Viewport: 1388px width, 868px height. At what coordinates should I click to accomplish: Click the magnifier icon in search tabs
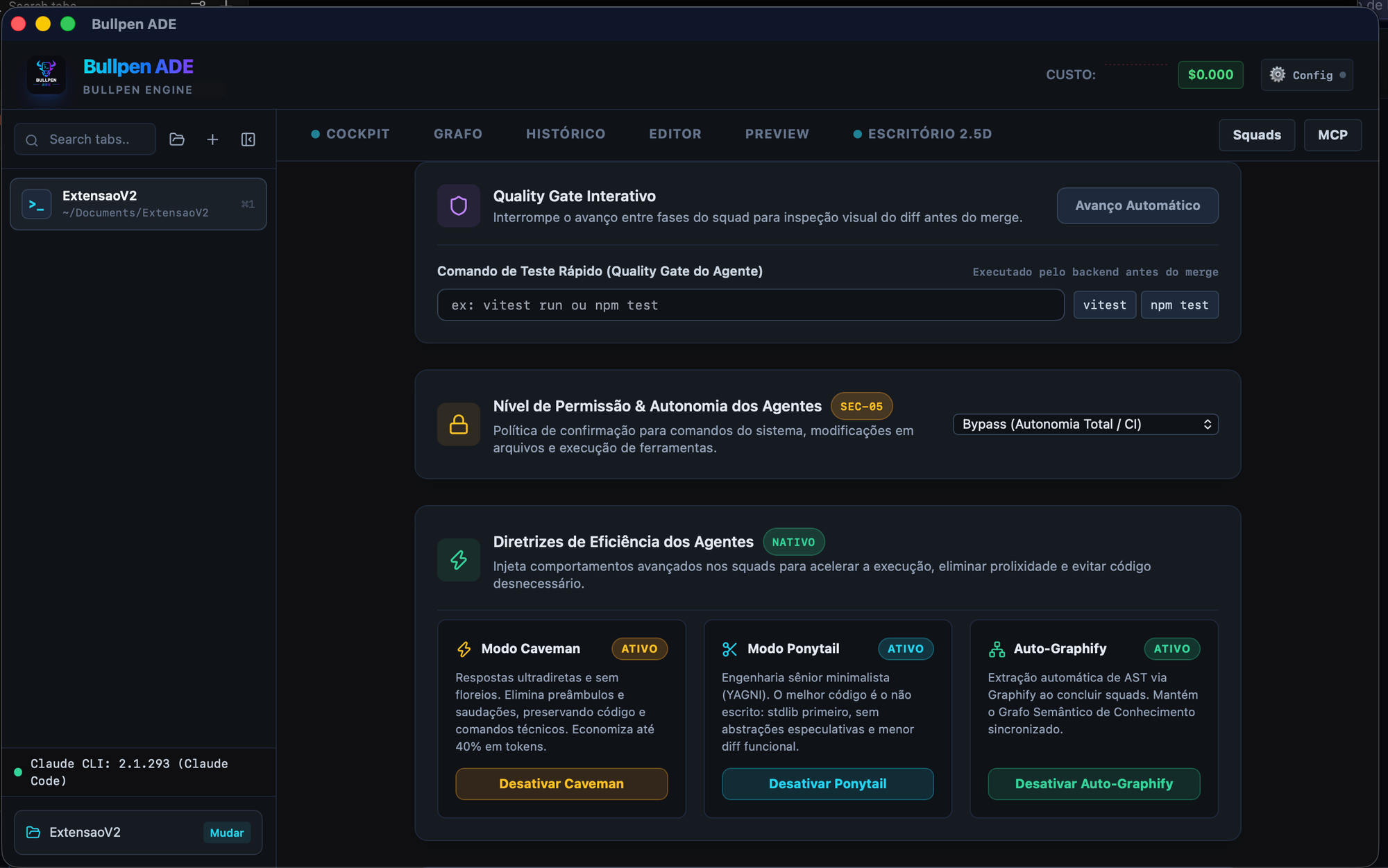click(32, 140)
